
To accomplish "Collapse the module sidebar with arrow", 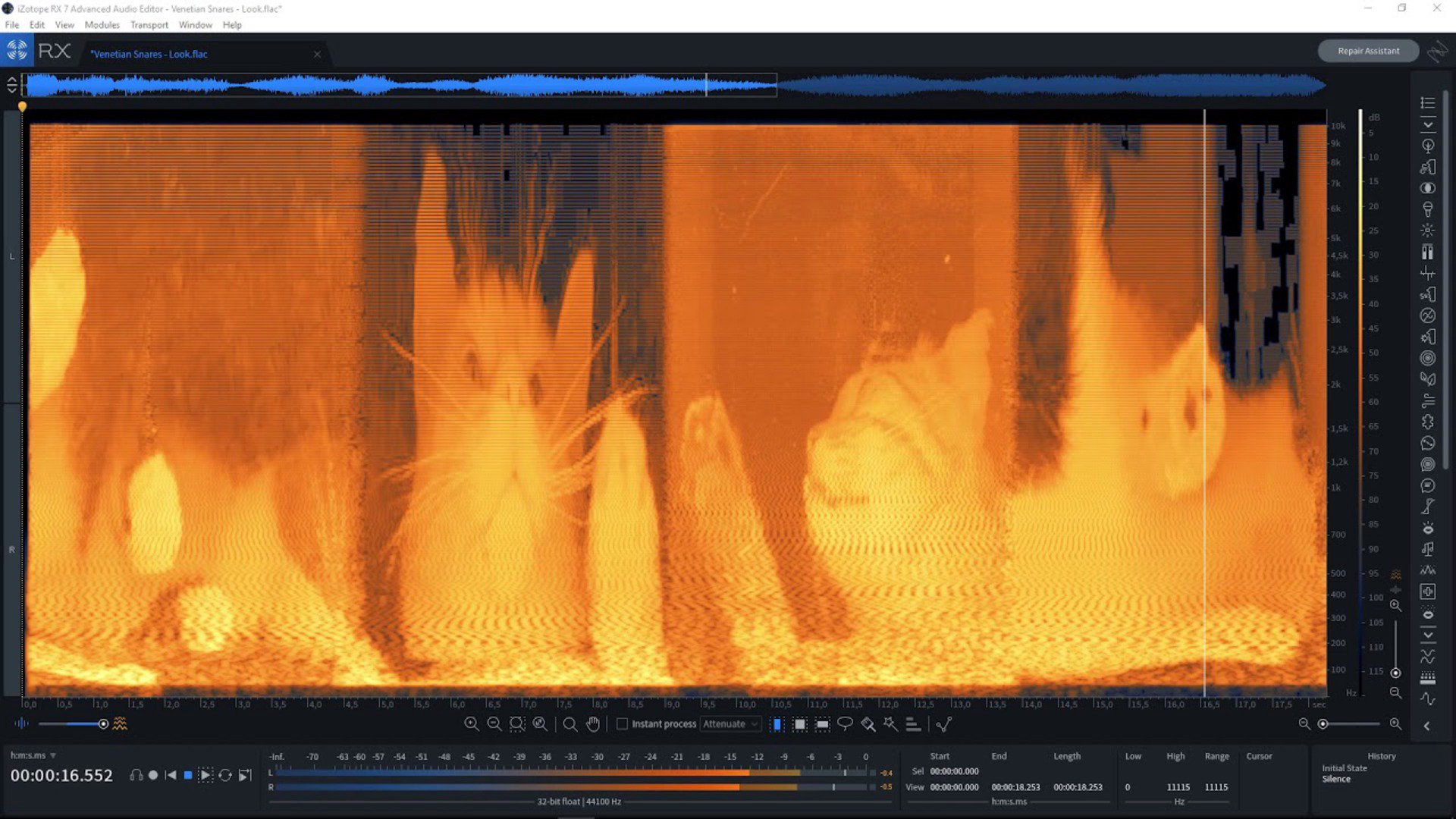I will coord(1426,726).
